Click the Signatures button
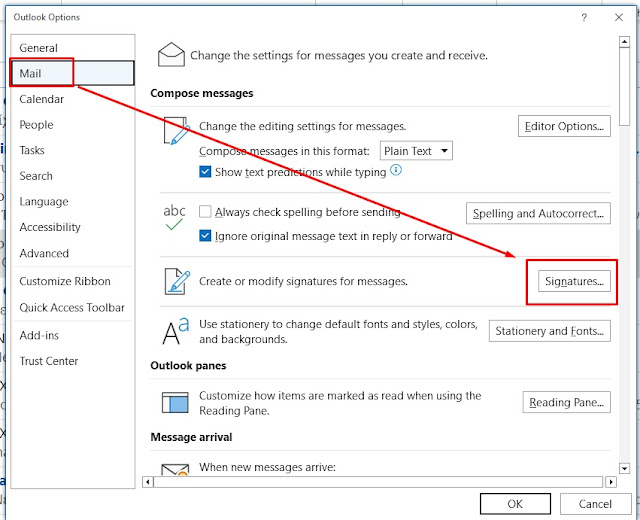The height and width of the screenshot is (520, 640). 574,281
